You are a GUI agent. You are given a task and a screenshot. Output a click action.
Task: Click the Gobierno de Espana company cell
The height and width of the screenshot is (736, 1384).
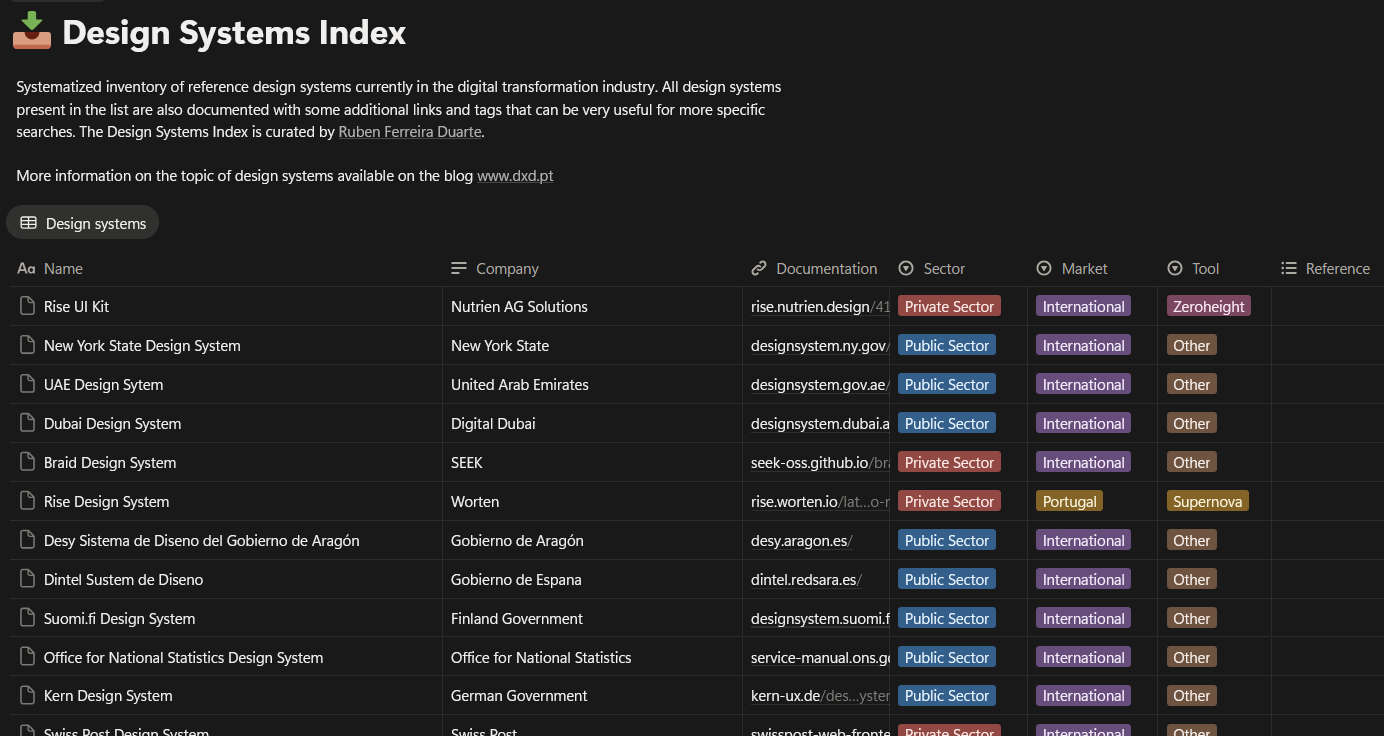click(x=592, y=579)
